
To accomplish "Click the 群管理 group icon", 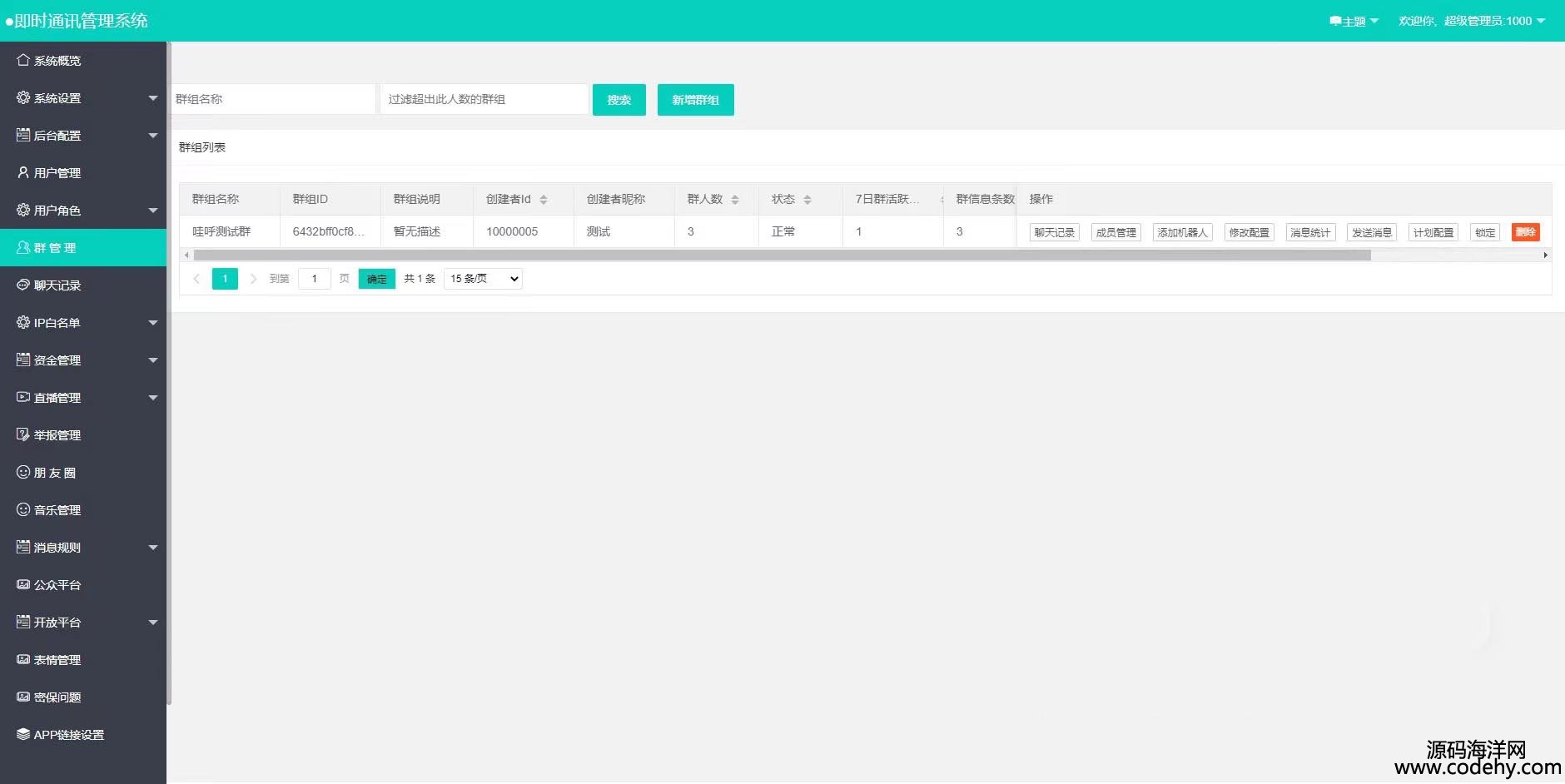I will pyautogui.click(x=23, y=247).
